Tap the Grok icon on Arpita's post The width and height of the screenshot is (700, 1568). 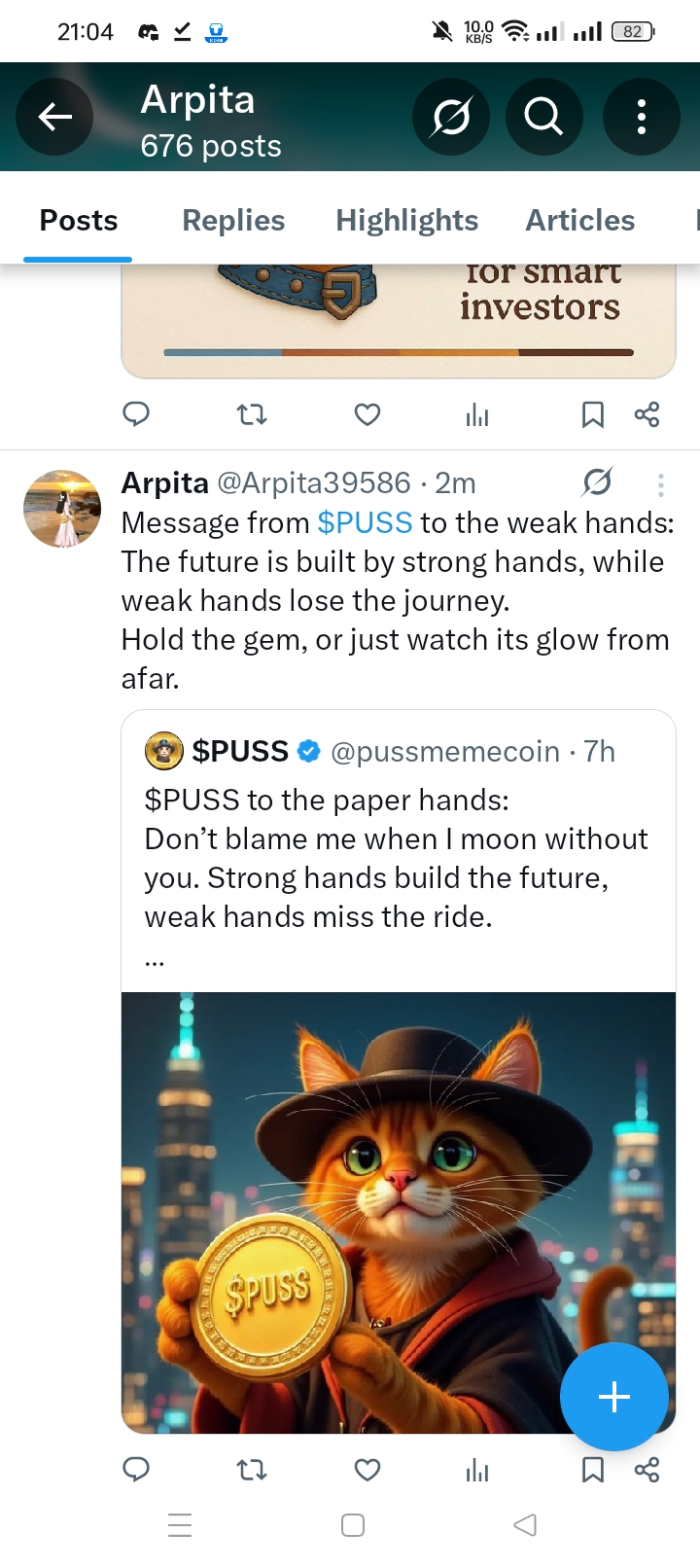coord(597,482)
